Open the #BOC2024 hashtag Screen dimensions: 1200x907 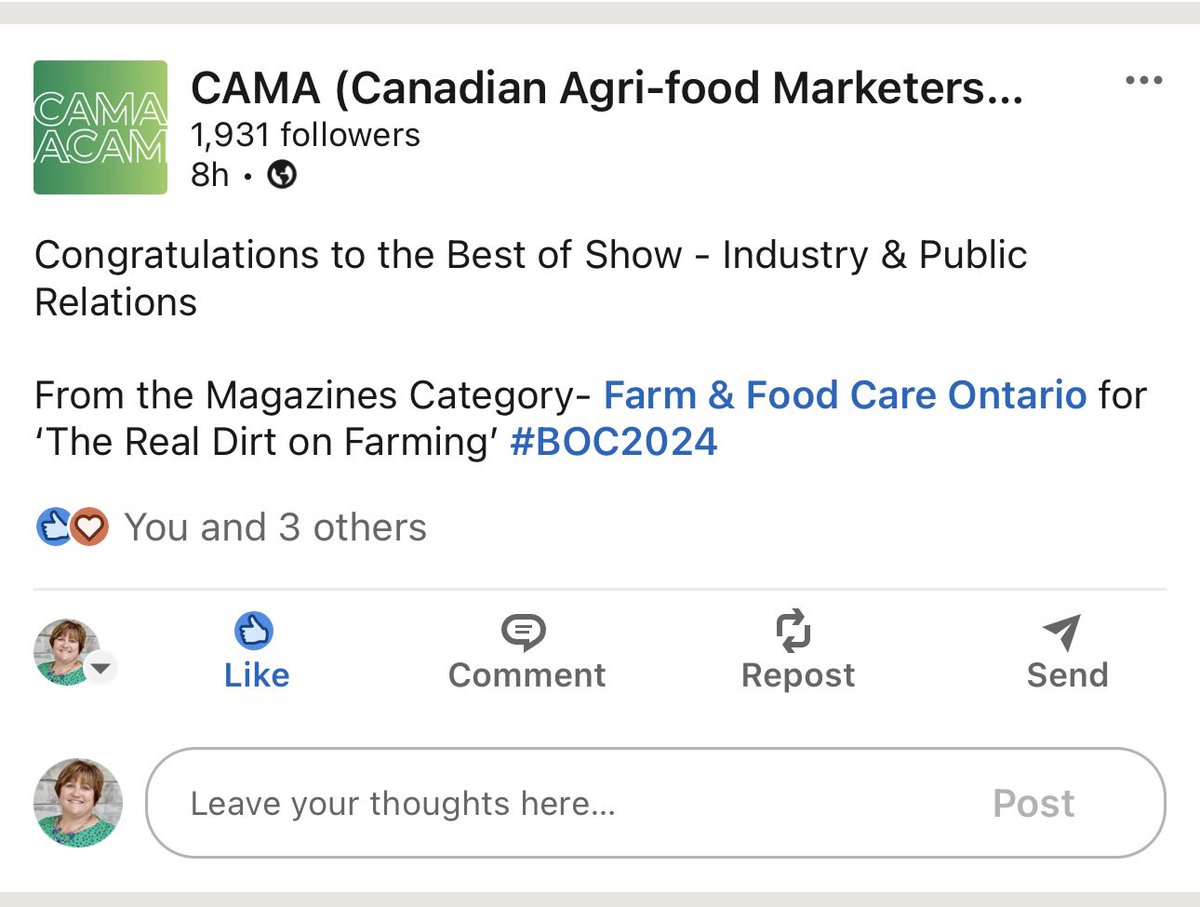coord(613,442)
